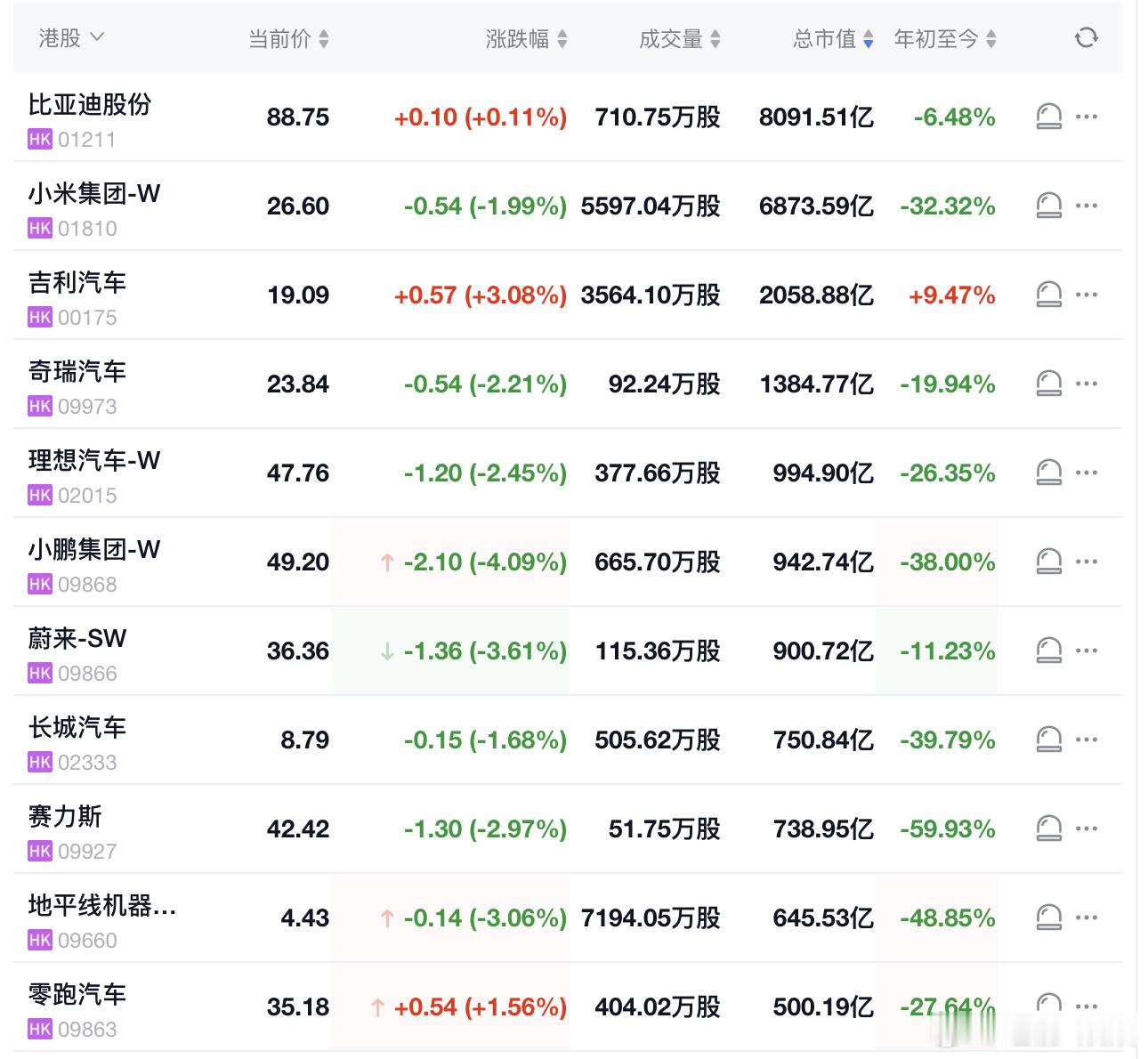Screen dimensions: 1148x1059
Task: Open 理想汽车-W stock page
Action: pos(94,460)
